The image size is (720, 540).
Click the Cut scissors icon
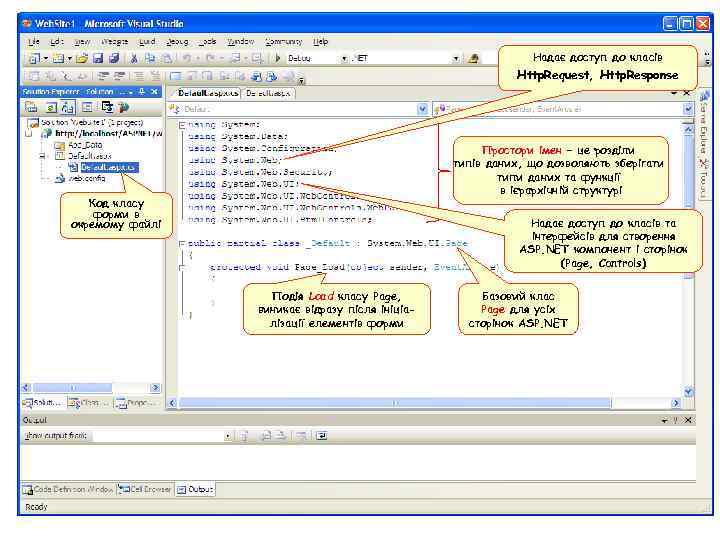point(134,58)
